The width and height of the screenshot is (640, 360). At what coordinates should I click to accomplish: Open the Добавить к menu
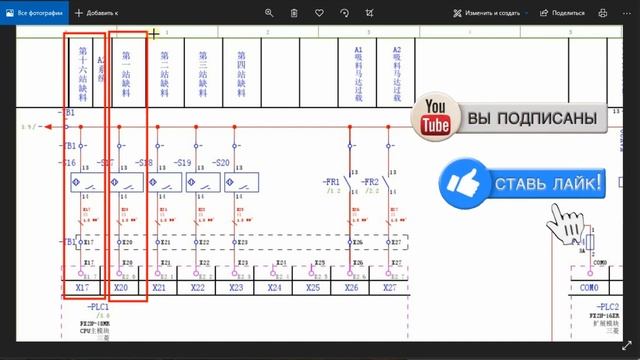(x=96, y=13)
